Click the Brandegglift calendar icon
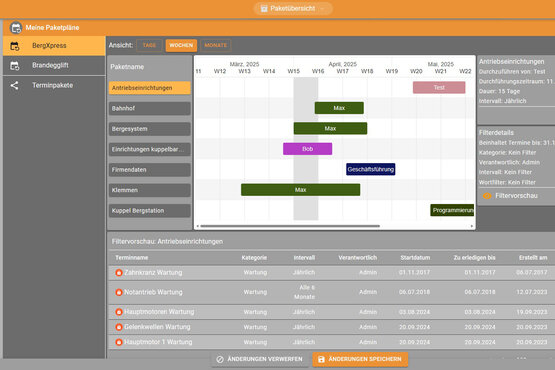Screen dimensions: 555x370 coord(15,66)
